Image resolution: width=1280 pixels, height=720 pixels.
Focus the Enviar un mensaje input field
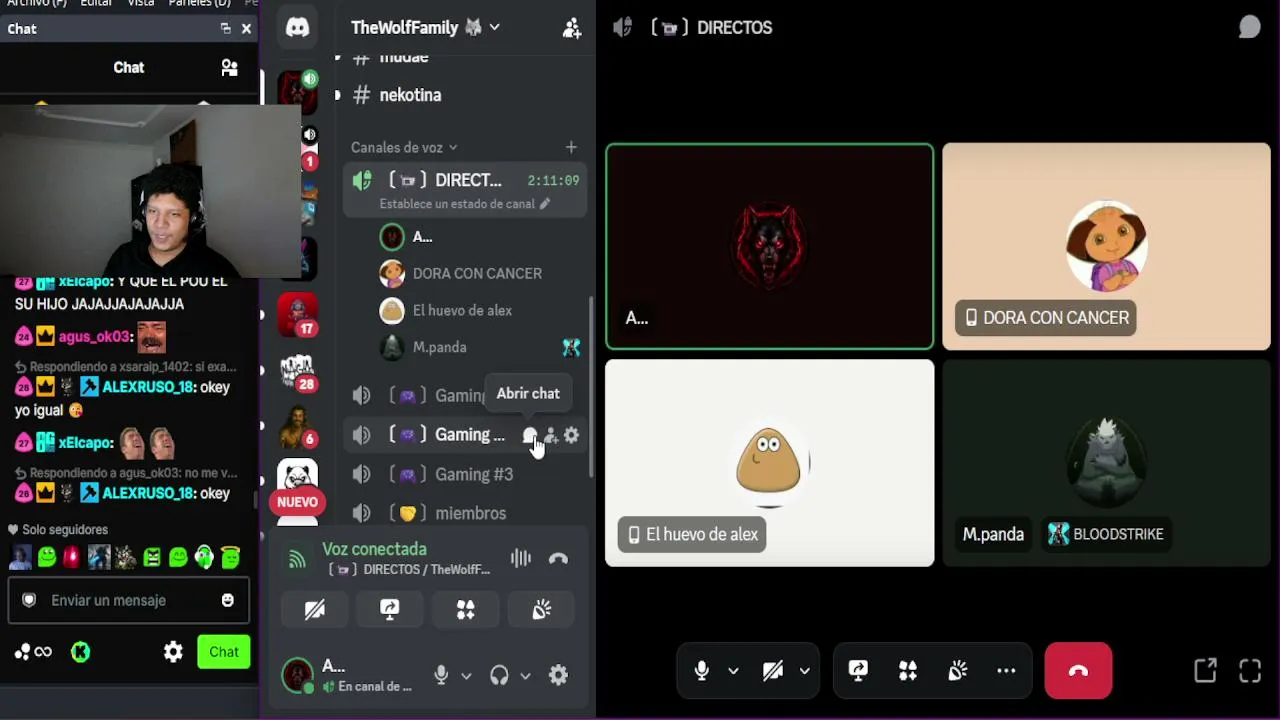pos(129,600)
